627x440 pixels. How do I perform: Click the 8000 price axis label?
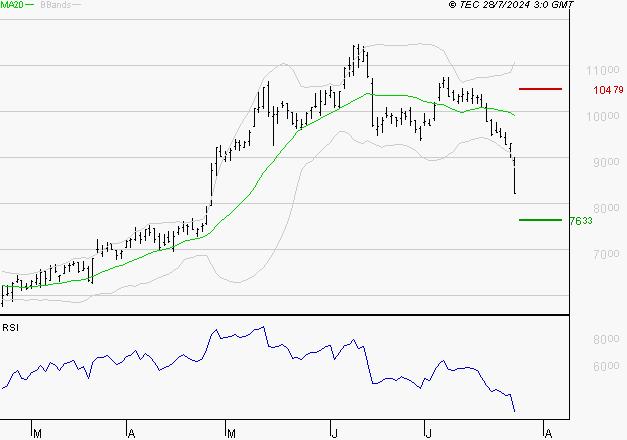tap(606, 208)
